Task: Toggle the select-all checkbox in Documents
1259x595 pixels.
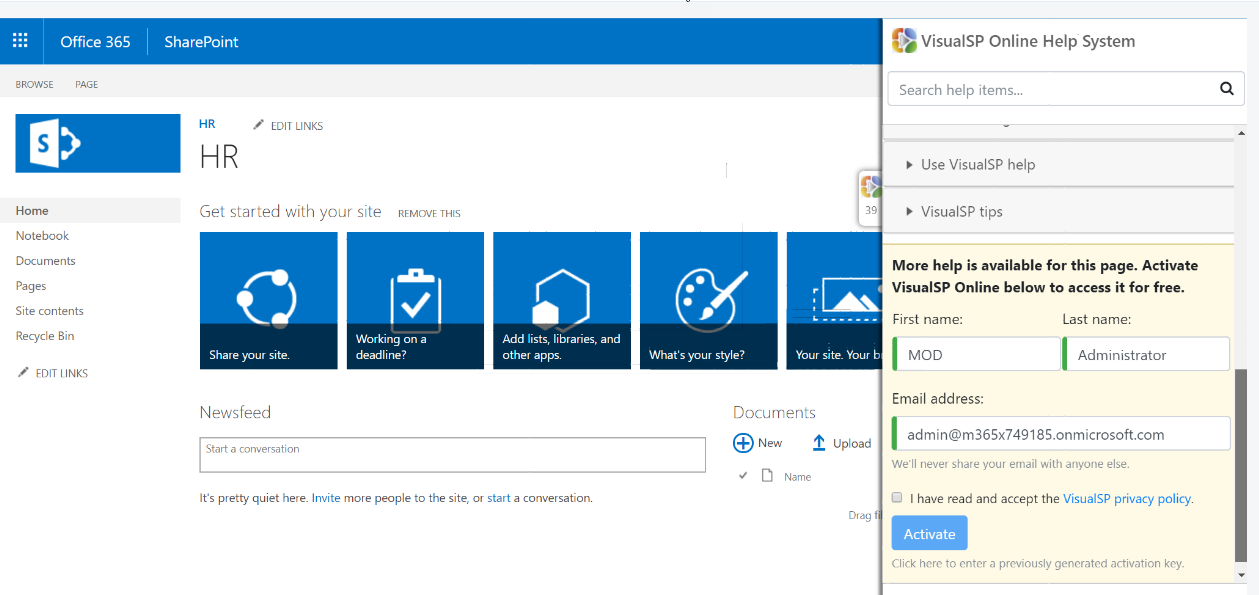Action: (743, 476)
